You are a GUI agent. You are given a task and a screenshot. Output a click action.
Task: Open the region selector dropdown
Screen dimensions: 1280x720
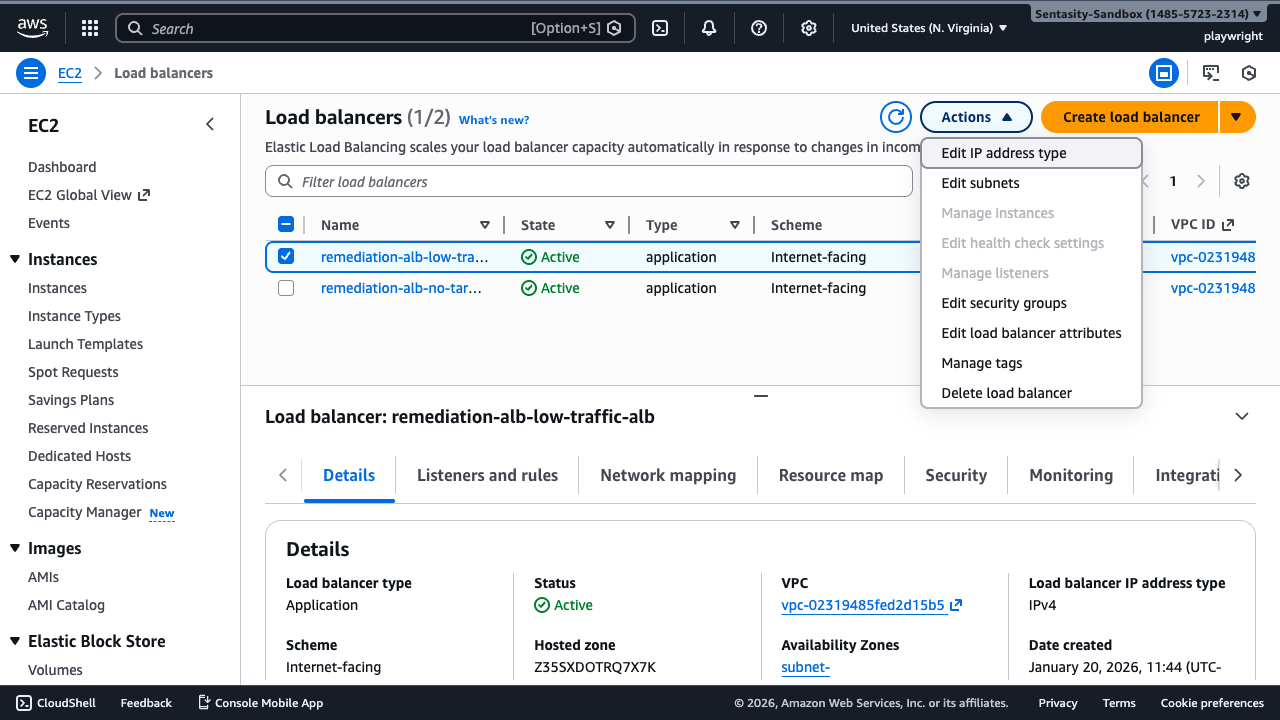(928, 28)
